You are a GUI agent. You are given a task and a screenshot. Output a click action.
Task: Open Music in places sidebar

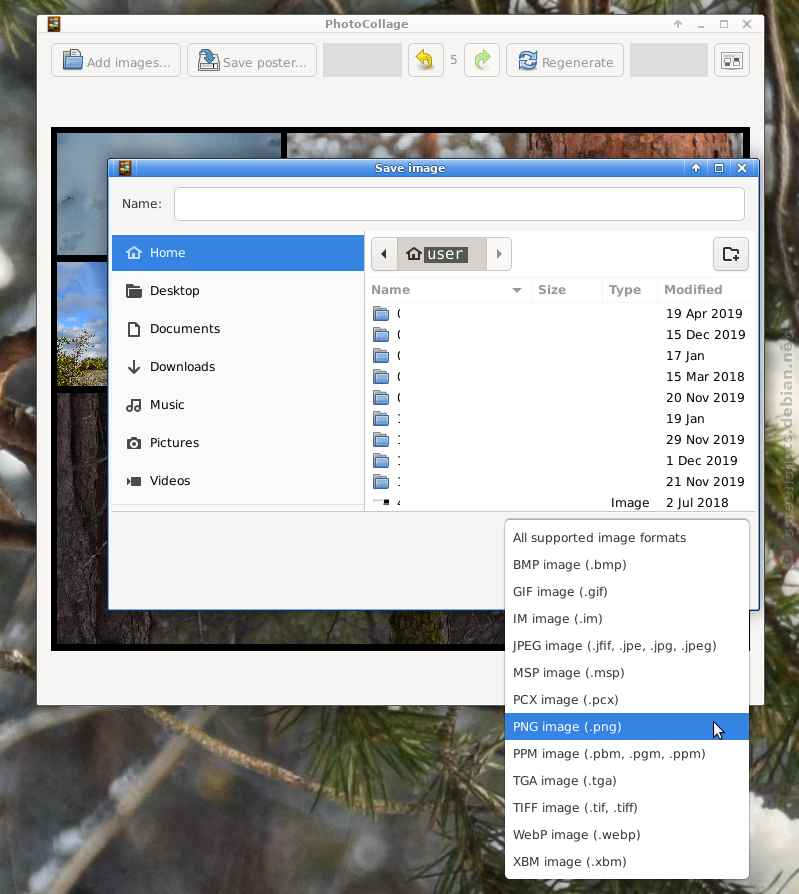pos(238,405)
